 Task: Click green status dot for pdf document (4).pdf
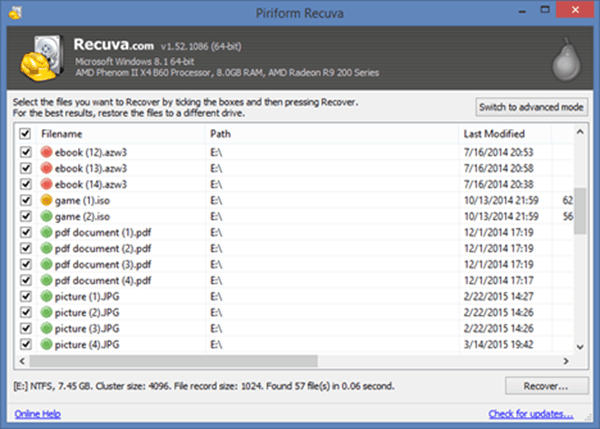pyautogui.click(x=46, y=281)
